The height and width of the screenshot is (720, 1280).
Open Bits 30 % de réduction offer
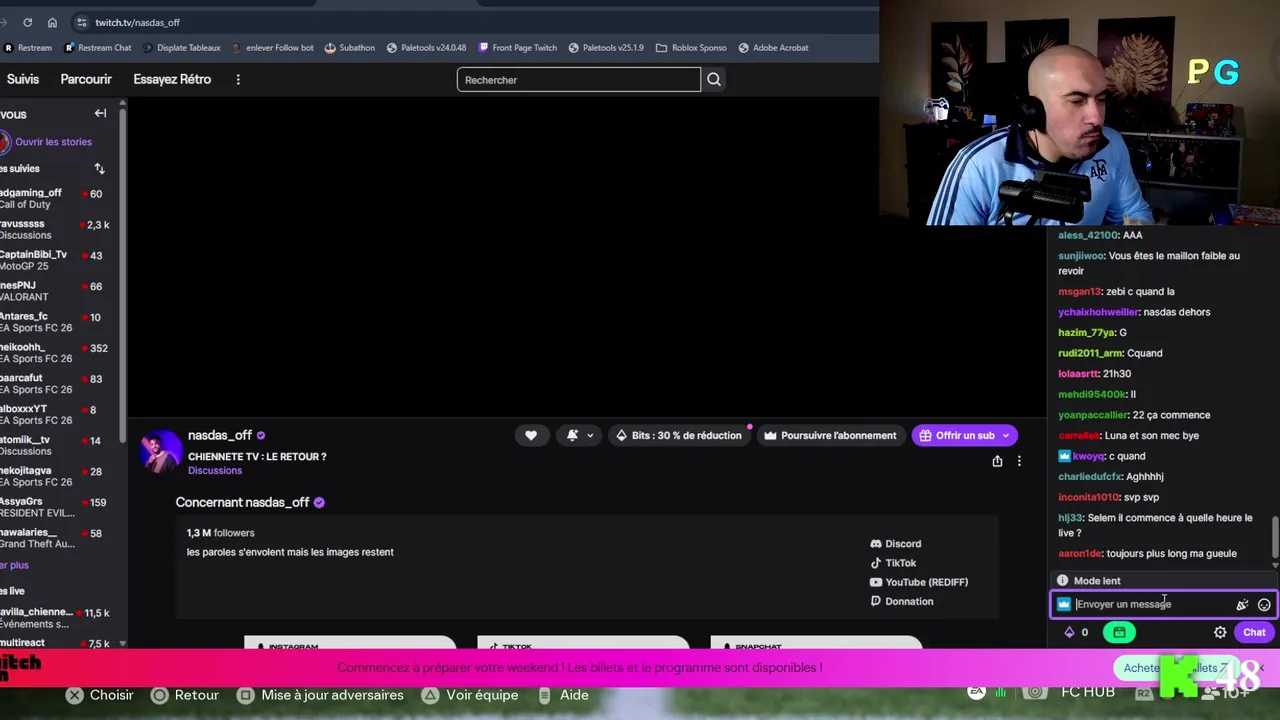pos(679,435)
